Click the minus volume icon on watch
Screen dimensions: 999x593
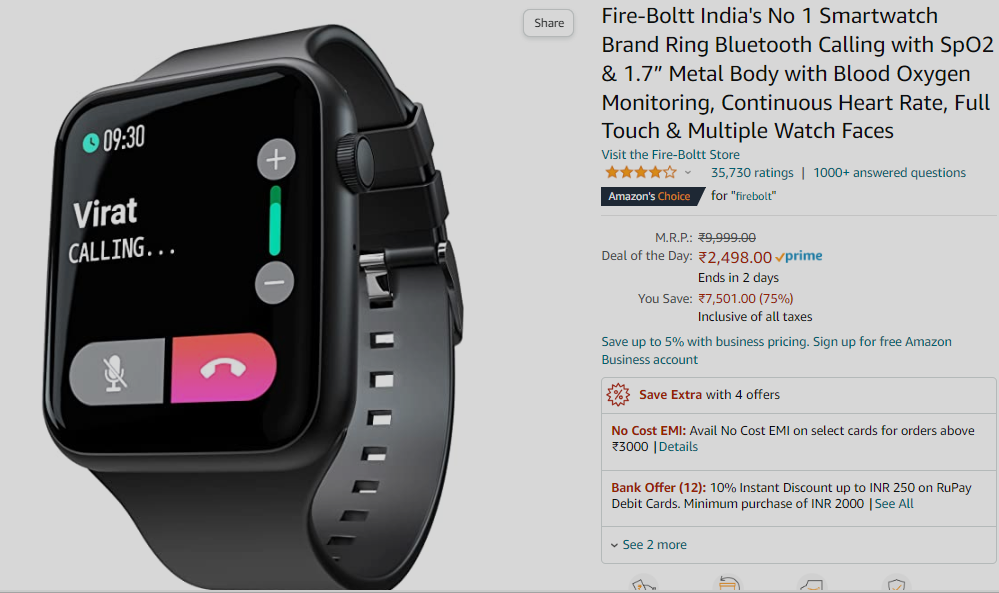[275, 282]
